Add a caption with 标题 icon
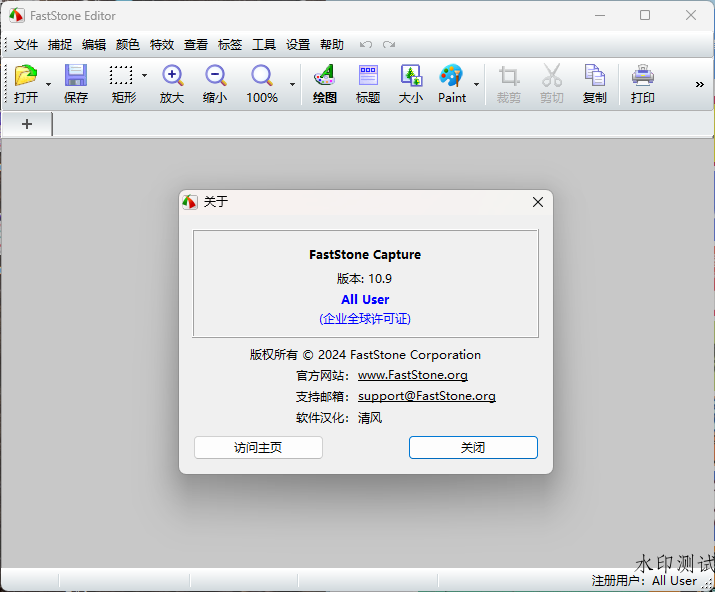 (x=368, y=76)
